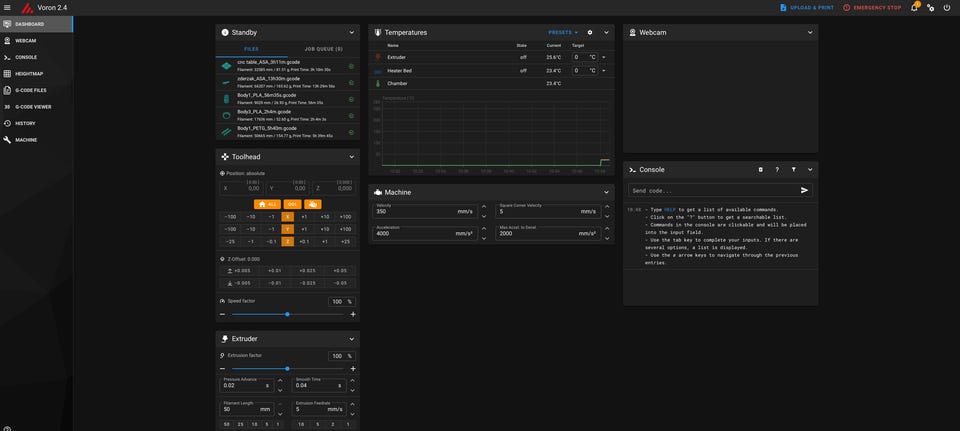Collapse the Webcam panel
This screenshot has height=431, width=960.
[810, 32]
